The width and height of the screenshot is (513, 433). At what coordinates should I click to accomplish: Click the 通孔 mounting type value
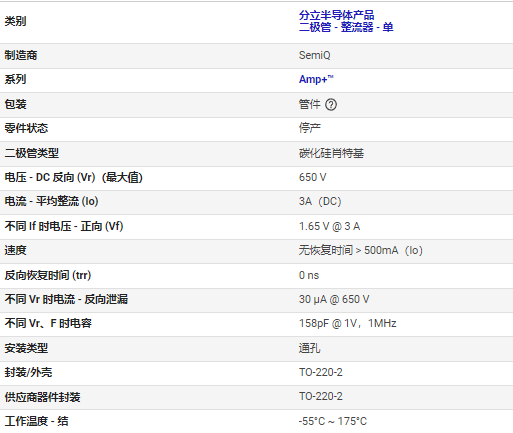[x=310, y=348]
